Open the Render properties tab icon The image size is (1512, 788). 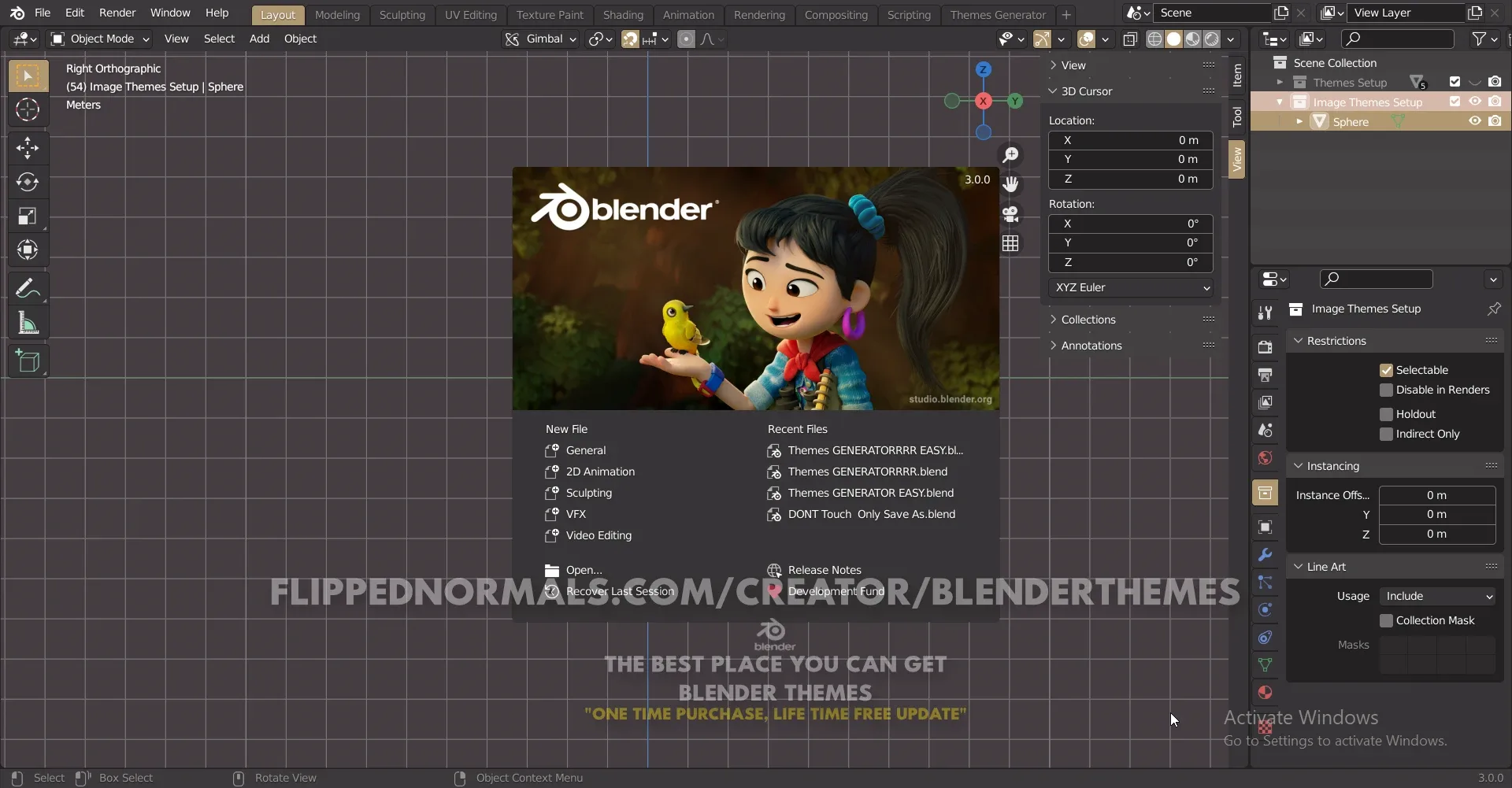[1266, 347]
